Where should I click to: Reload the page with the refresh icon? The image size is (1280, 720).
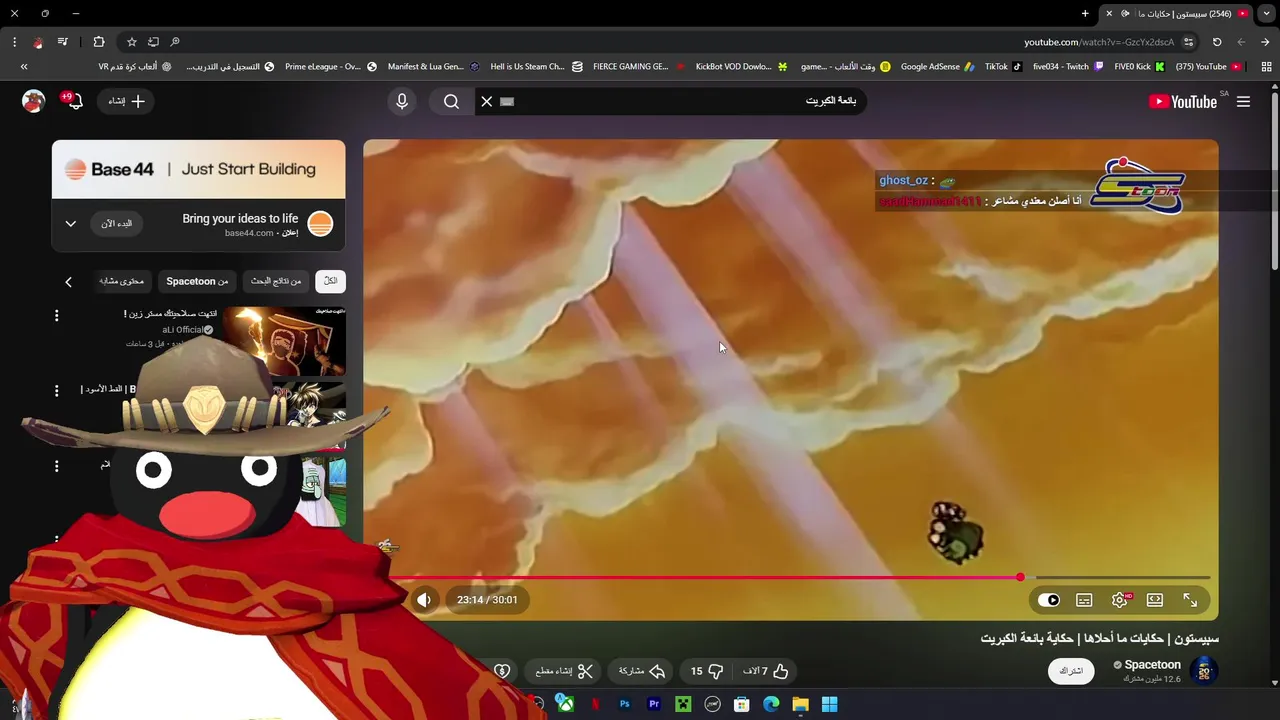point(1217,42)
